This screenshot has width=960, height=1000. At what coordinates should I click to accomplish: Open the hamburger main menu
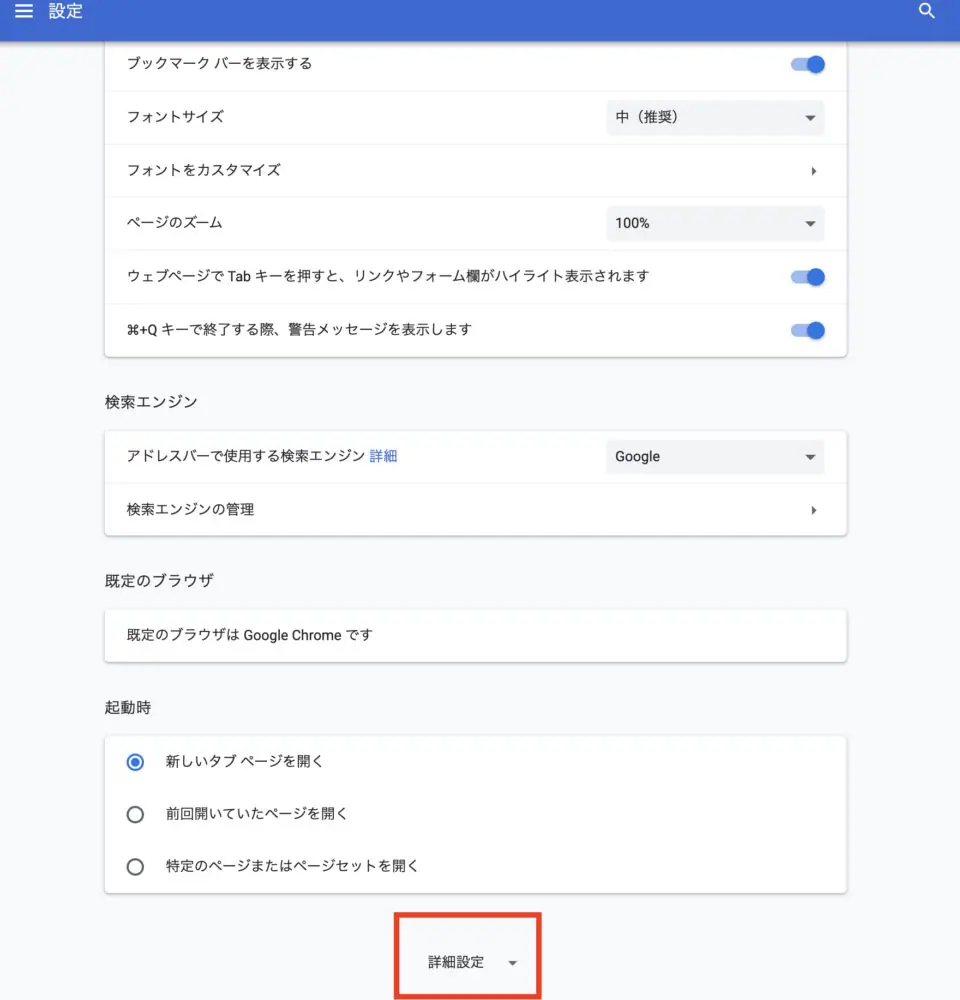click(24, 12)
